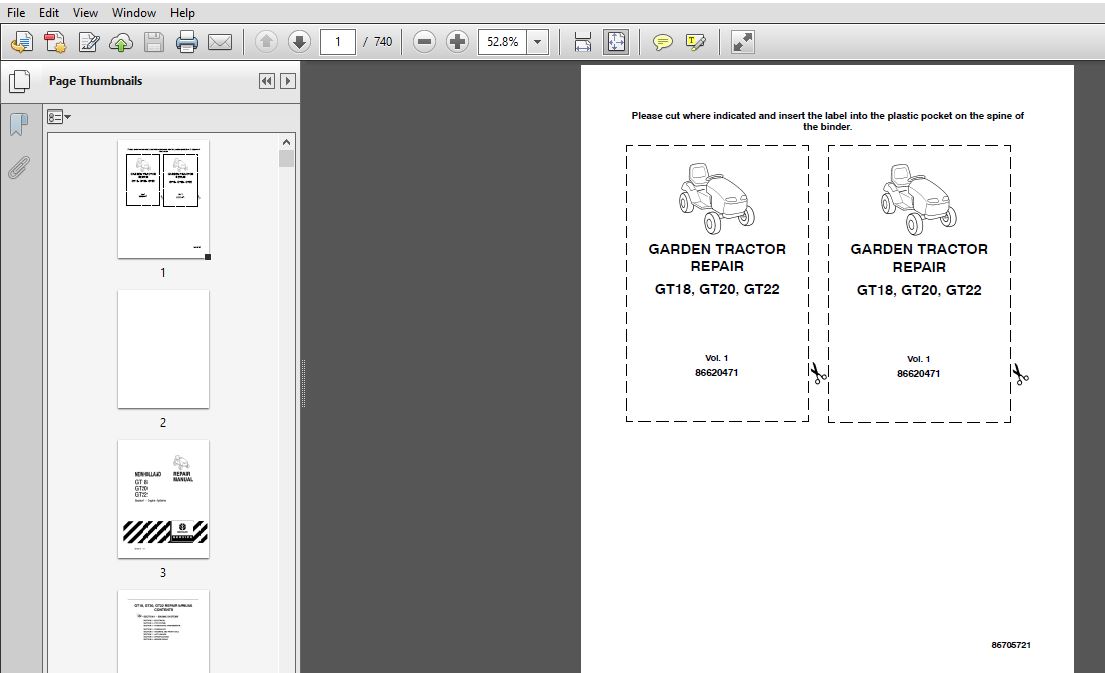Select the blank page 2 thumbnail
1105x673 pixels.
(x=163, y=349)
